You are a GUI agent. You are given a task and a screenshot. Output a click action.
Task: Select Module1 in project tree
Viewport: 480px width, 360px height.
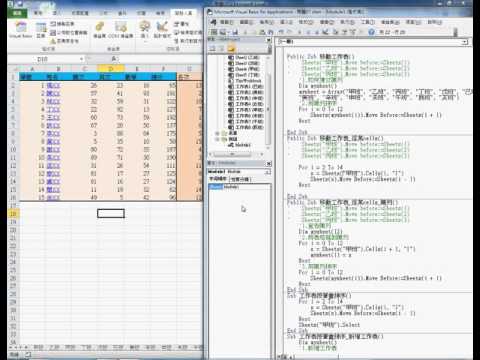[x=239, y=145]
